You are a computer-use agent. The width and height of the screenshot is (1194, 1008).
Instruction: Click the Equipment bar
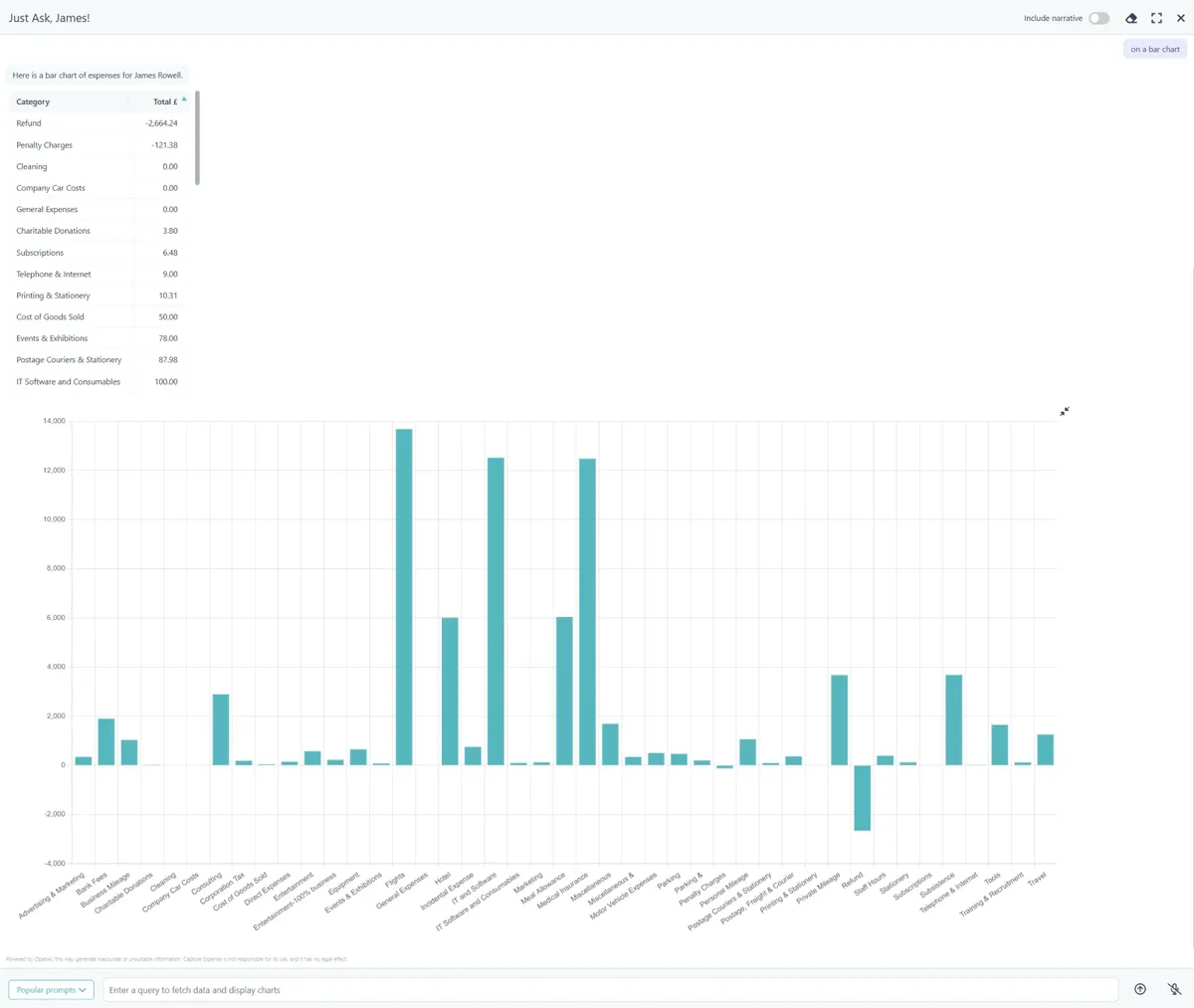358,757
